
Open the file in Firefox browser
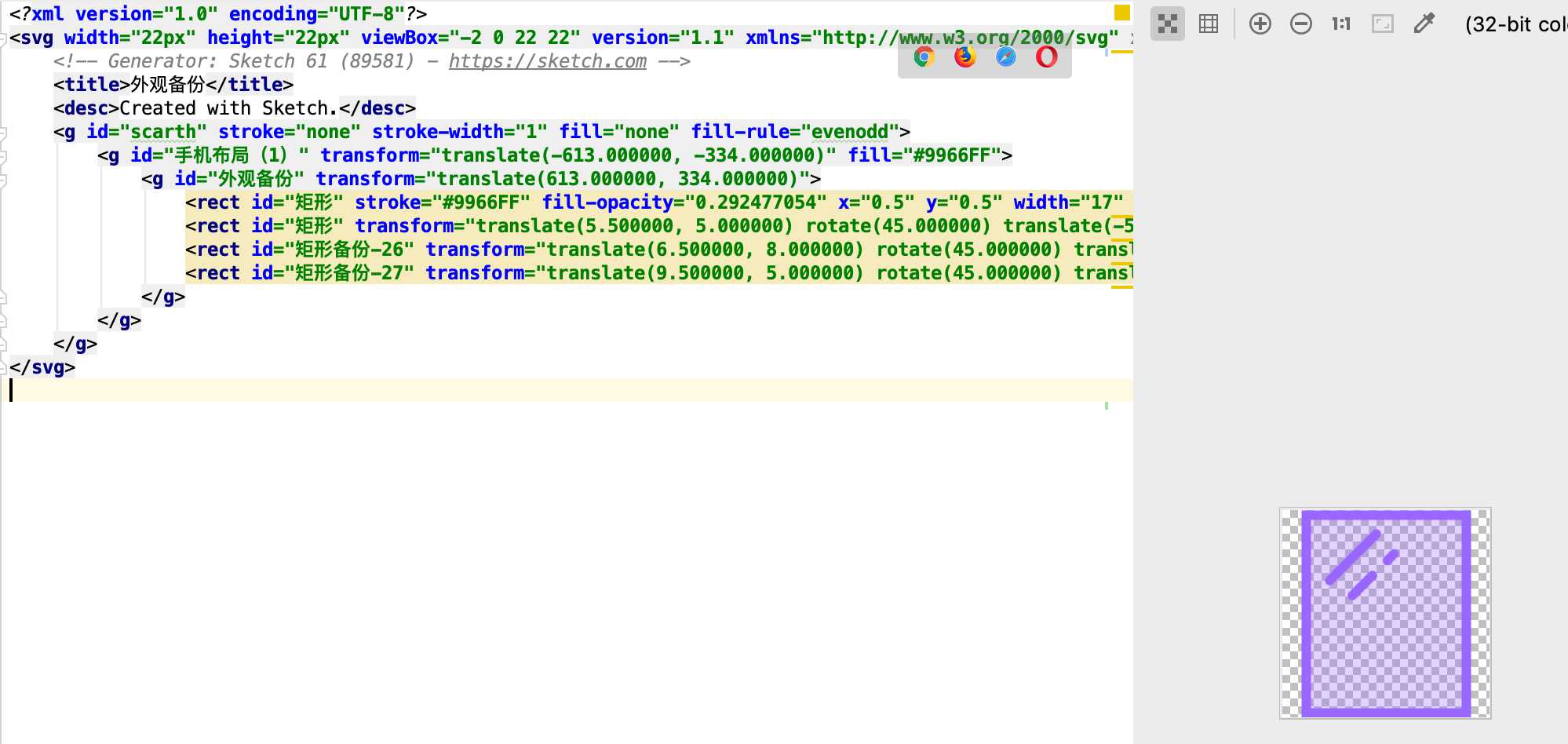(965, 57)
